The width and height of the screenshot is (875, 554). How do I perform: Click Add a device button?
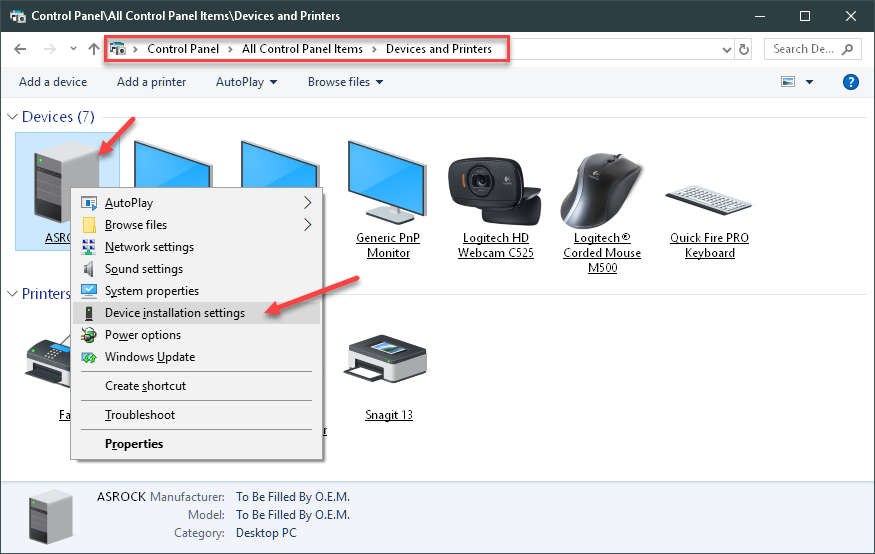tap(53, 82)
